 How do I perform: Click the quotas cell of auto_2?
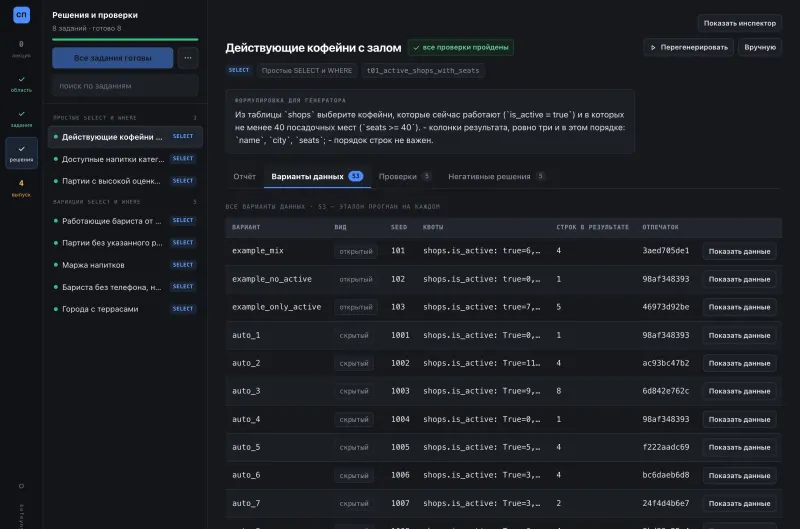click(481, 363)
